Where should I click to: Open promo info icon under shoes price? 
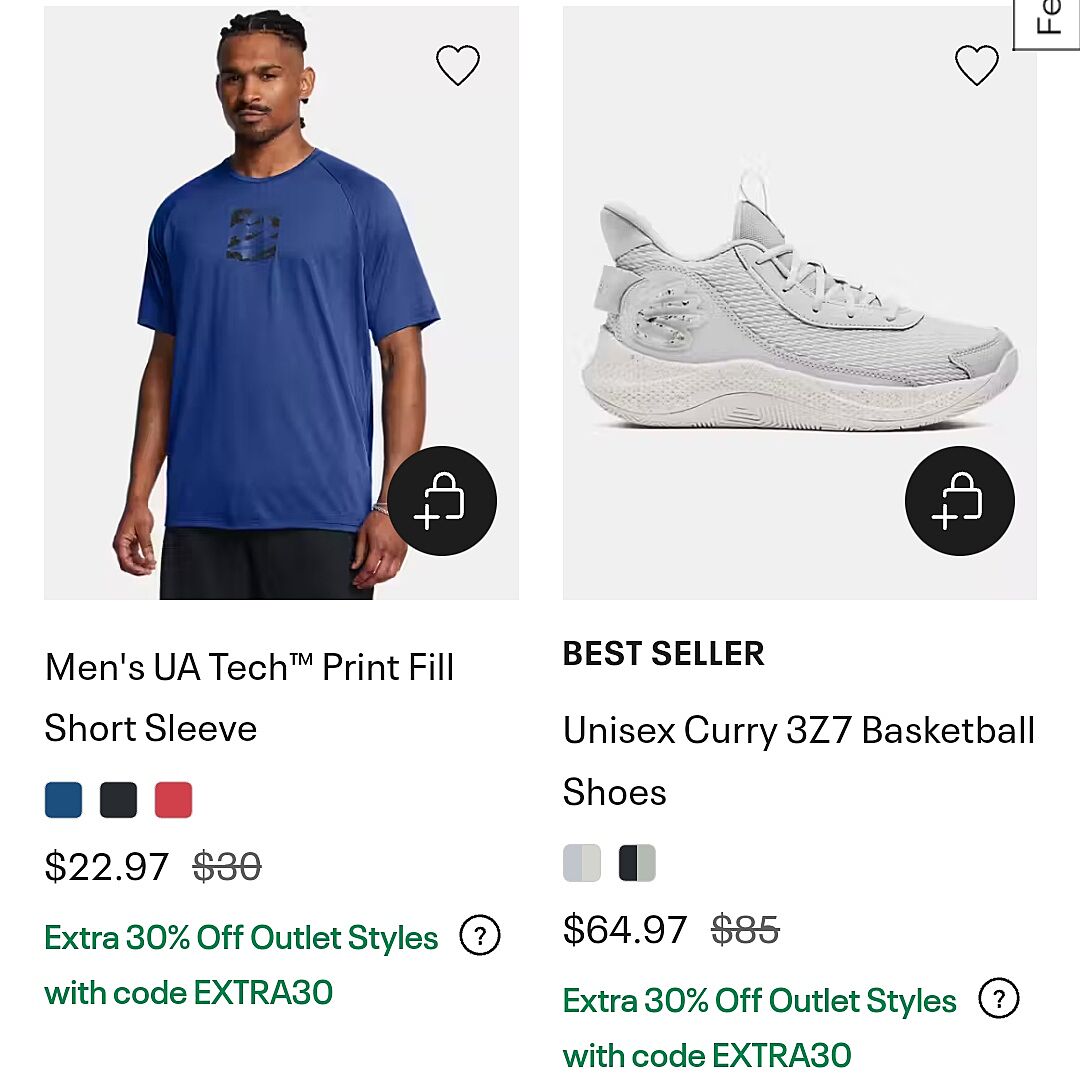tap(998, 998)
